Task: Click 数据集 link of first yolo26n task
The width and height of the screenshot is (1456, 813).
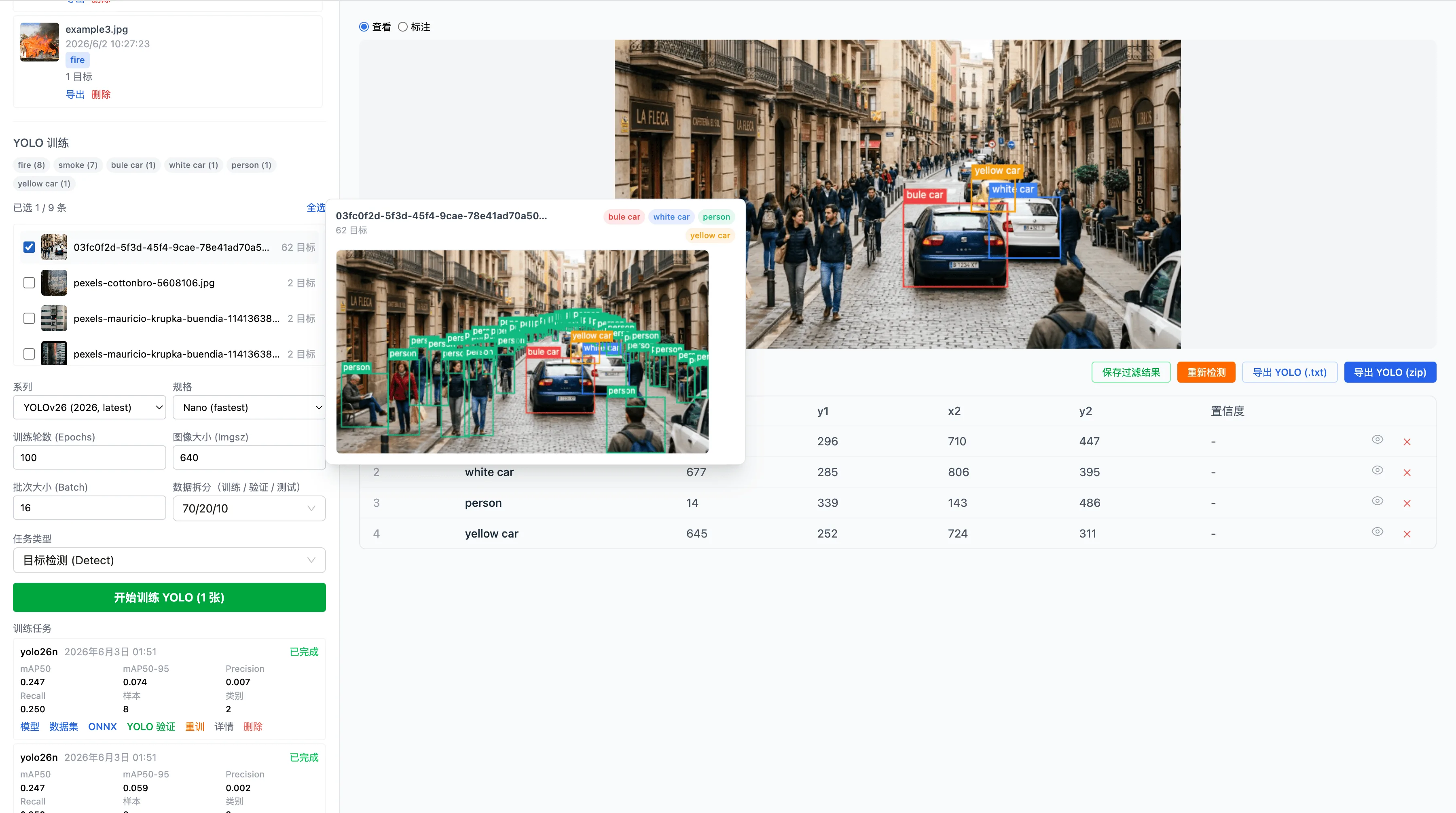Action: click(x=63, y=726)
